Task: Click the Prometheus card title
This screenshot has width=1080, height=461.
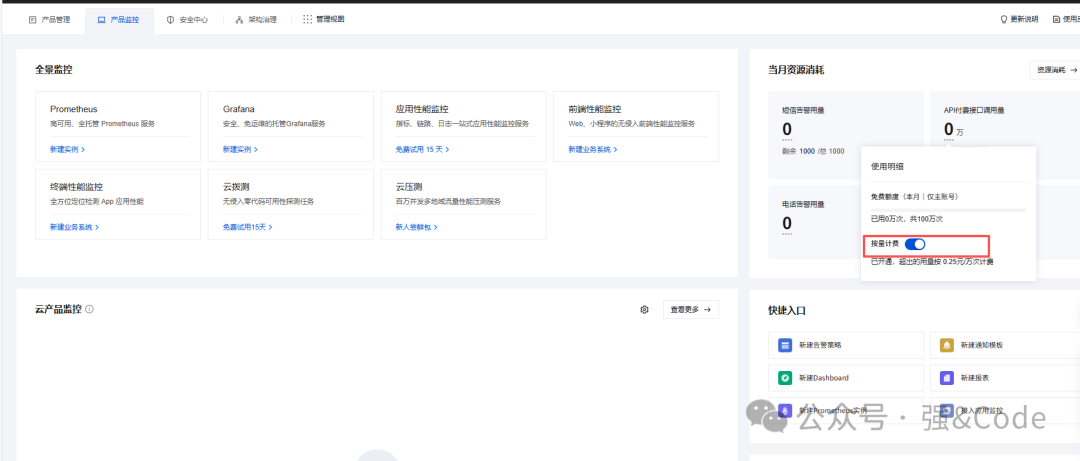Action: pyautogui.click(x=74, y=109)
